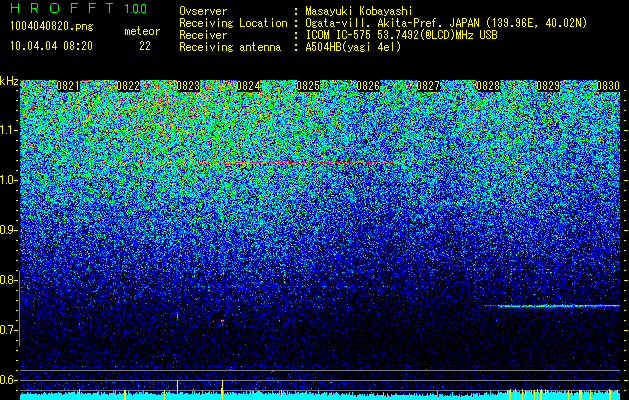Image resolution: width=629 pixels, height=400 pixels.
Task: Click the 0826 time marker
Action: (x=368, y=86)
